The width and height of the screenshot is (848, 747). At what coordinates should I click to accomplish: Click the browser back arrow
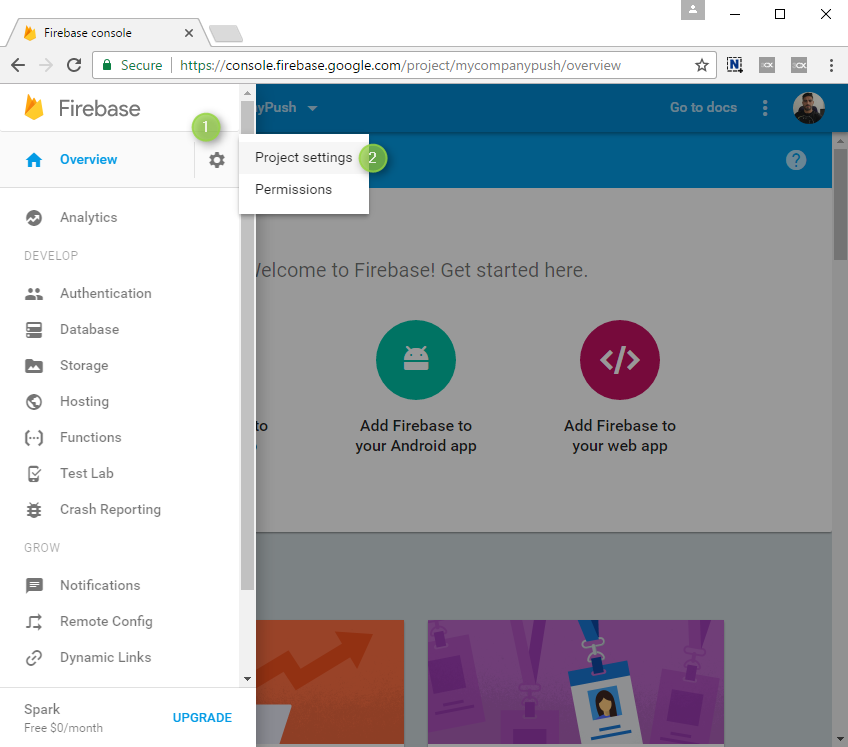pos(18,65)
